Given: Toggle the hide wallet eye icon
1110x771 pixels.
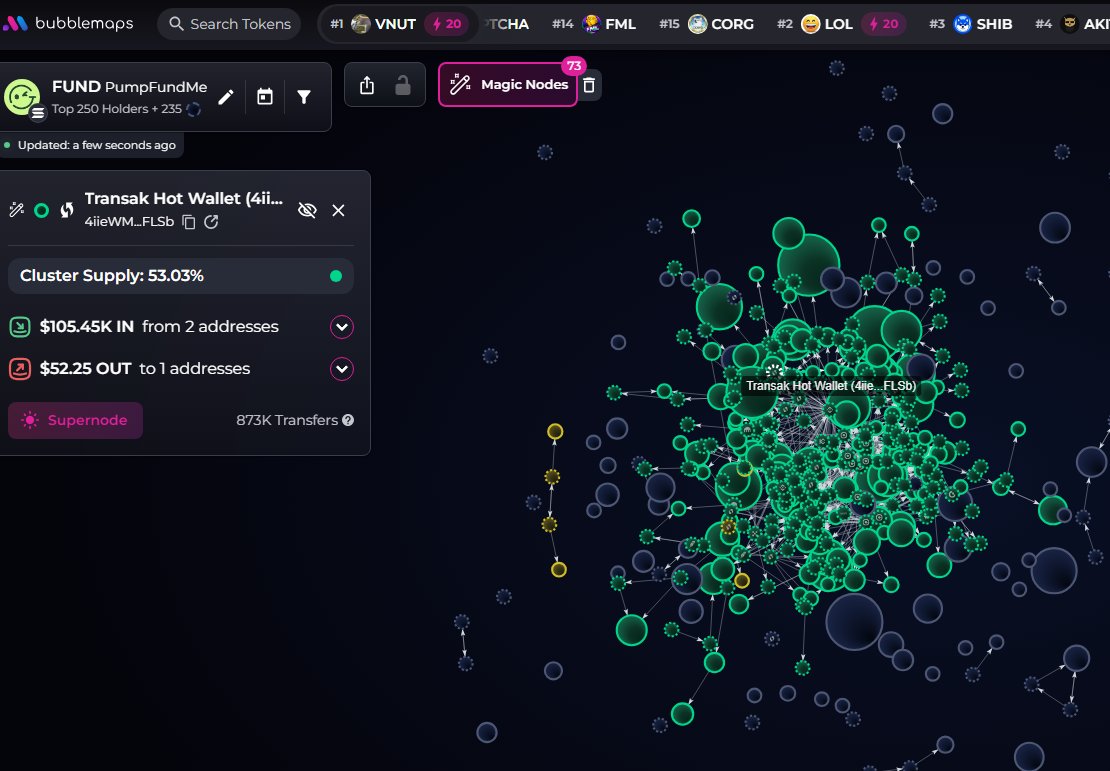Looking at the screenshot, I should [x=307, y=210].
